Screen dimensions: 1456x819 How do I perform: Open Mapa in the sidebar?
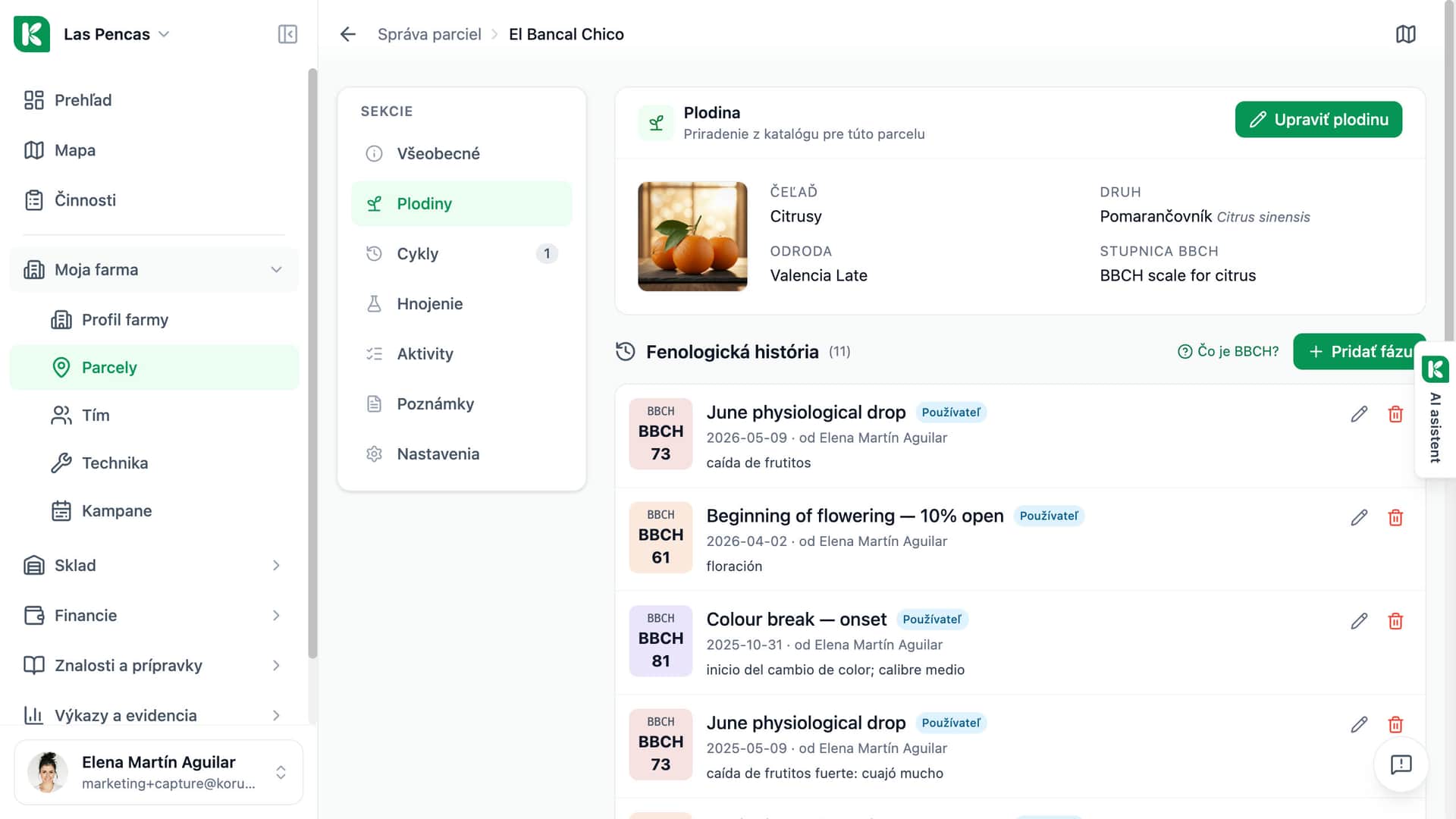point(154,150)
